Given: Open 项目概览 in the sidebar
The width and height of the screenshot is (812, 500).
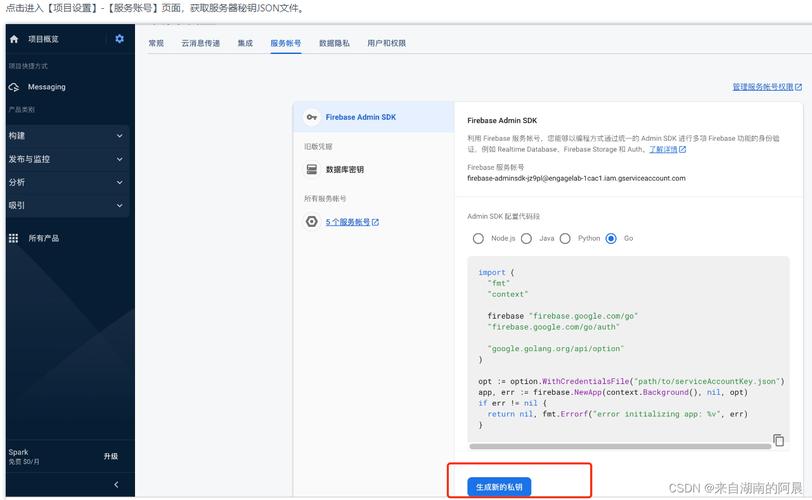Looking at the screenshot, I should point(44,39).
